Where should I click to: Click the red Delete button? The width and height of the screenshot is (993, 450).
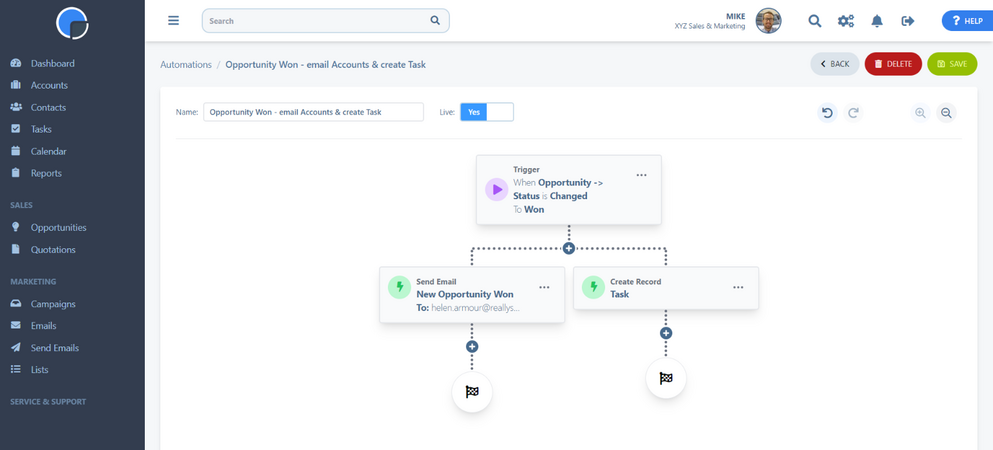[893, 64]
